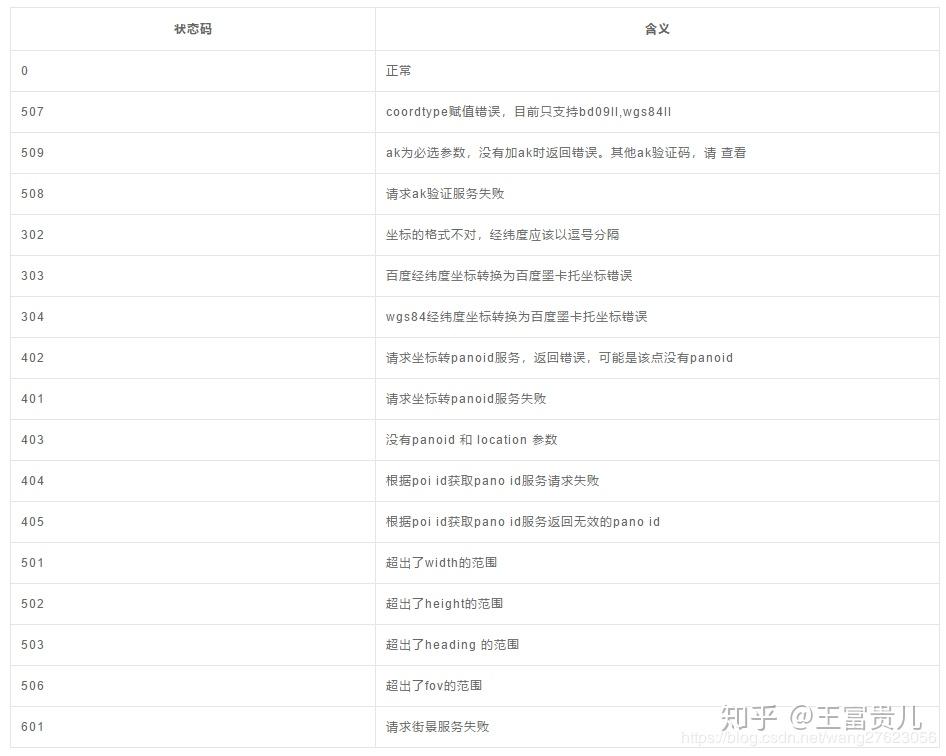This screenshot has width=946, height=756.
Task: Click 超出了width的范围 description
Action: [441, 564]
